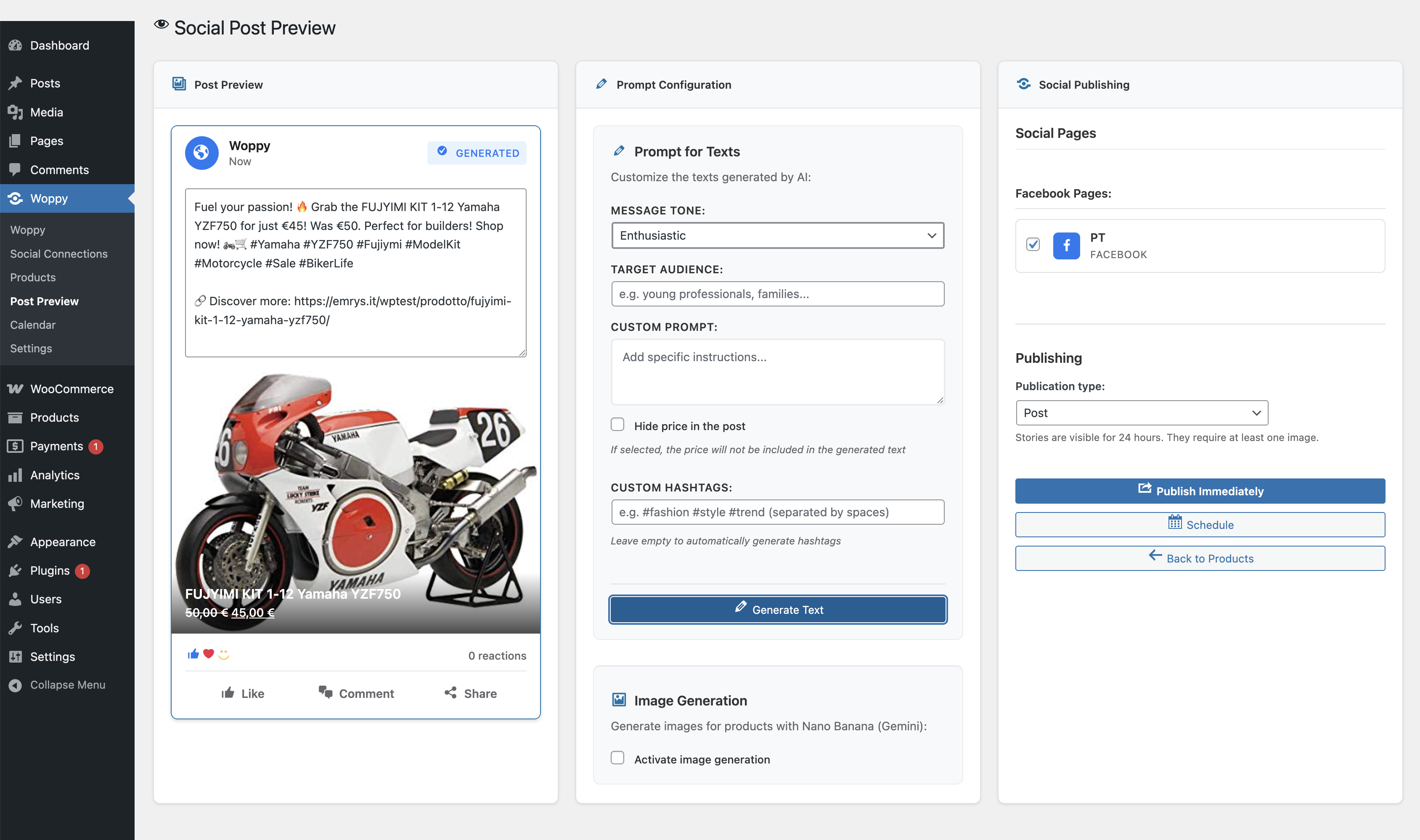Click the red heart reaction icon
Viewport: 1420px width, 840px height.
(208, 654)
